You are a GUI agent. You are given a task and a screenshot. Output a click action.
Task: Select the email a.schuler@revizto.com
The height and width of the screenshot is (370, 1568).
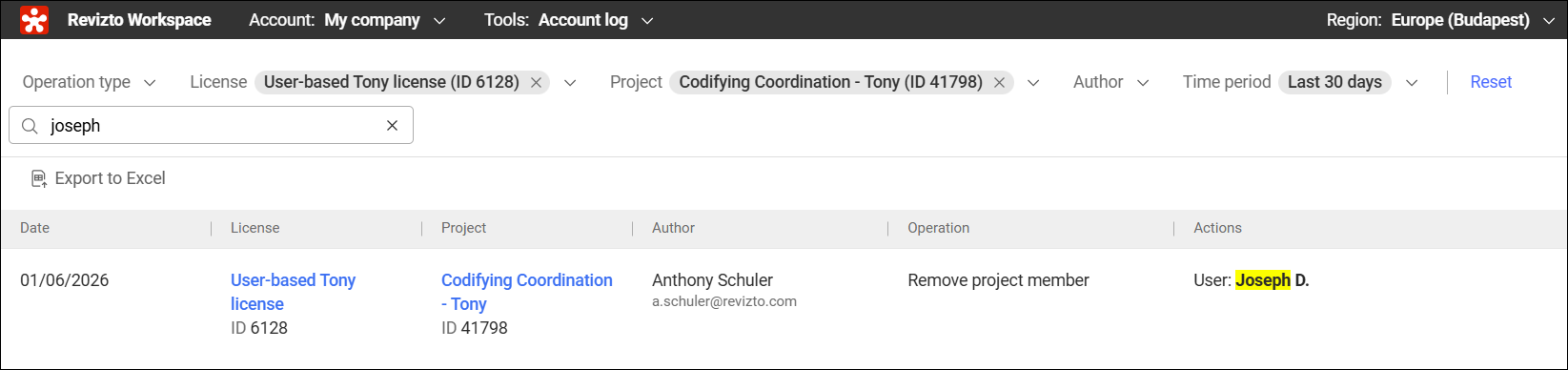coord(724,301)
